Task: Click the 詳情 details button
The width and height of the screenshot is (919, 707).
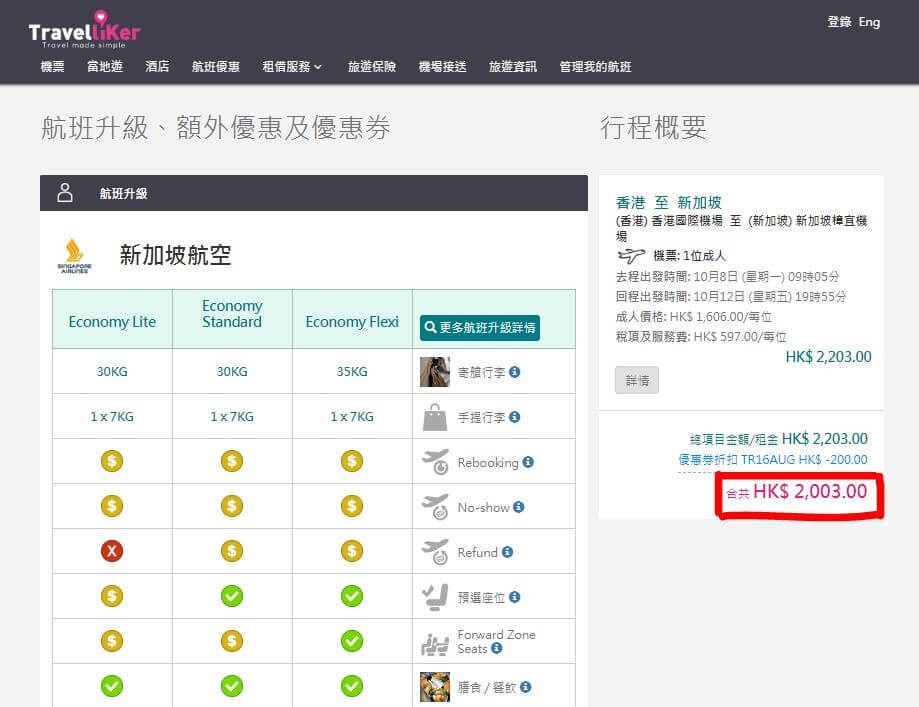Action: click(637, 380)
